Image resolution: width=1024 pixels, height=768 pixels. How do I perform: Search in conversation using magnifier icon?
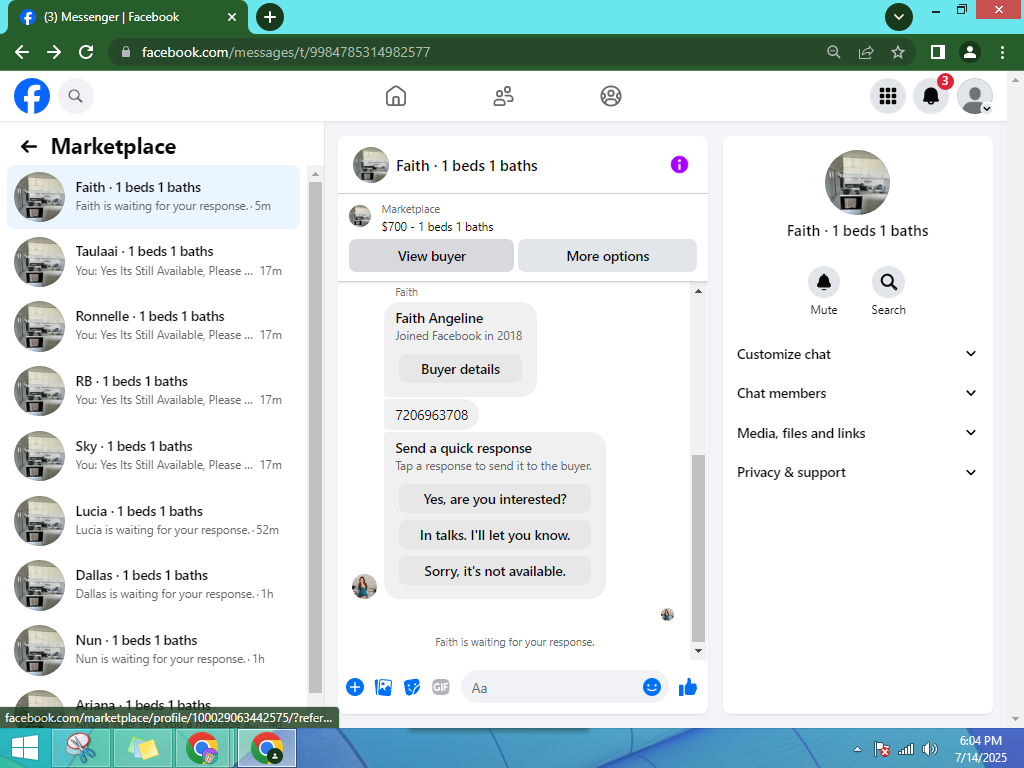pyautogui.click(x=888, y=282)
